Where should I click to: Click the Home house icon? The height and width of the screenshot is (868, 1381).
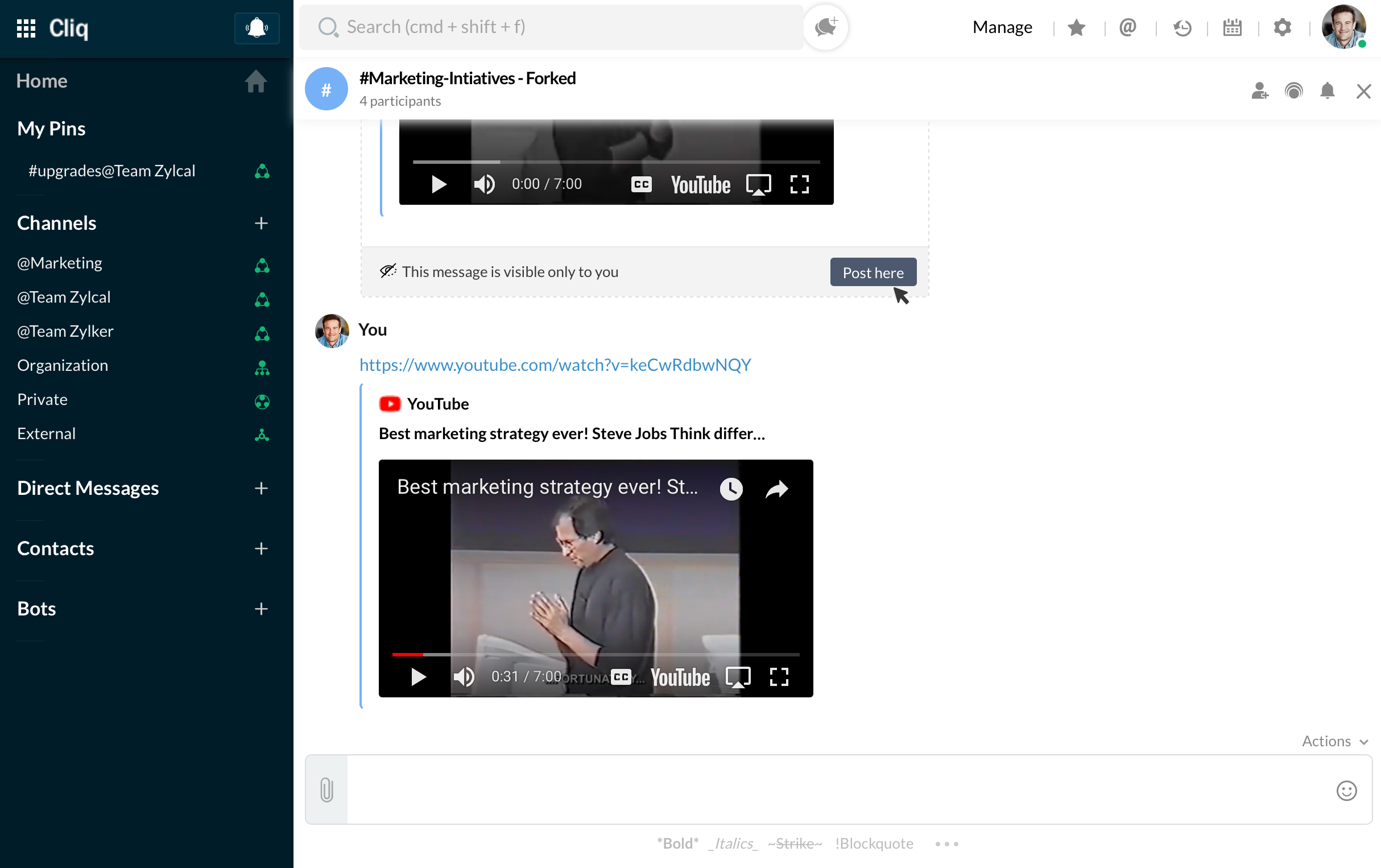tap(256, 81)
